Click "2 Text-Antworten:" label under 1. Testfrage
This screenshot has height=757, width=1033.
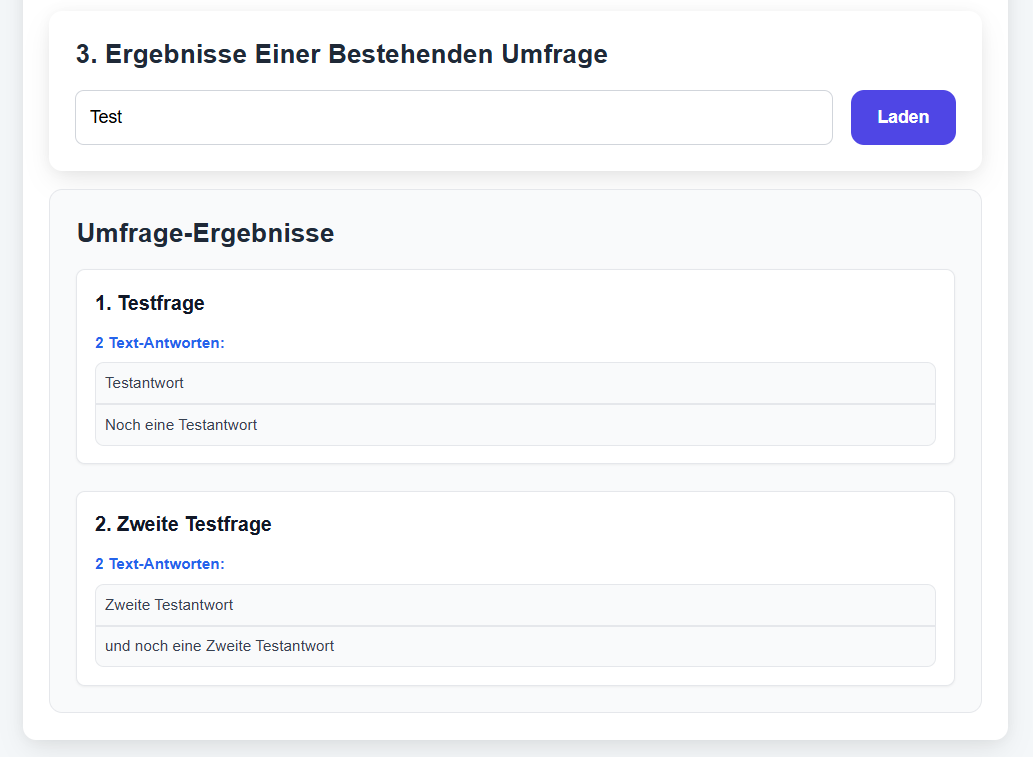[x=160, y=343]
